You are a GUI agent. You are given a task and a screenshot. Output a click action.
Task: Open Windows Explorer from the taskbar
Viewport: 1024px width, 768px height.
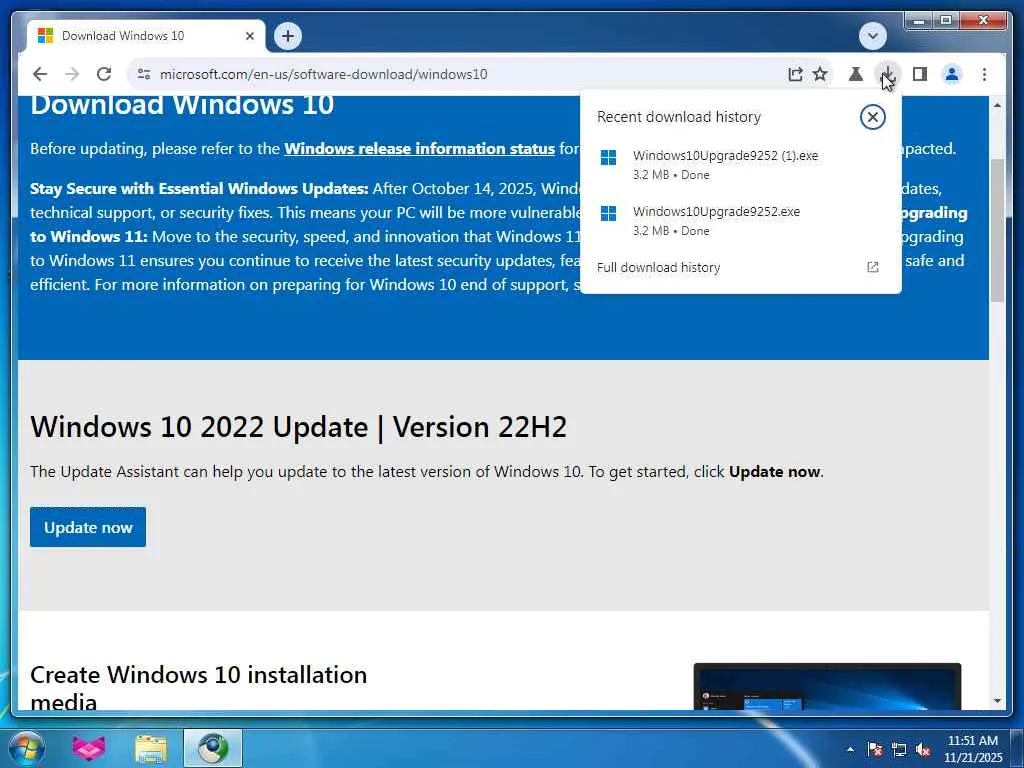151,748
